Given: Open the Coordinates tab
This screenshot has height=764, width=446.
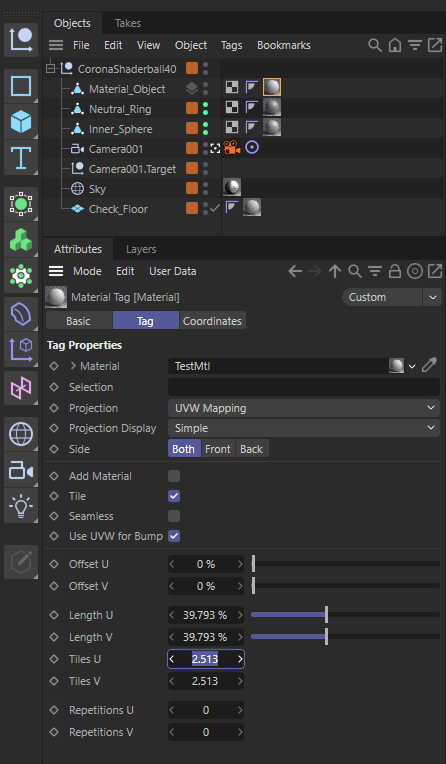Looking at the screenshot, I should tap(212, 321).
